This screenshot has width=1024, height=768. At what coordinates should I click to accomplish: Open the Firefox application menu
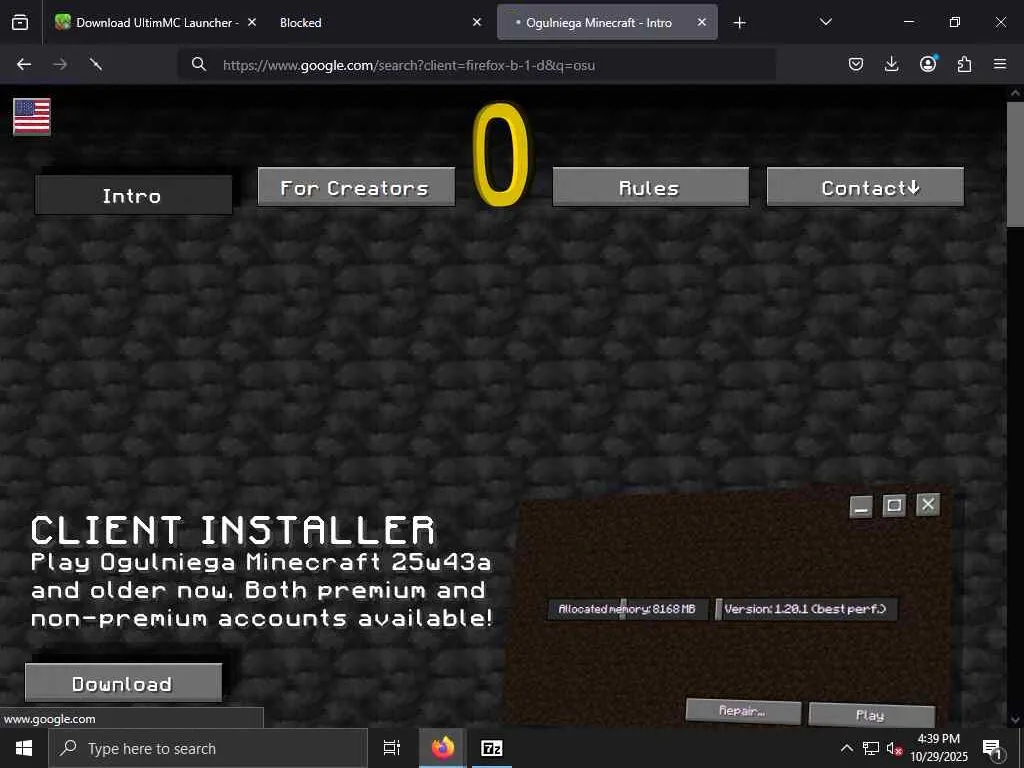1000,64
